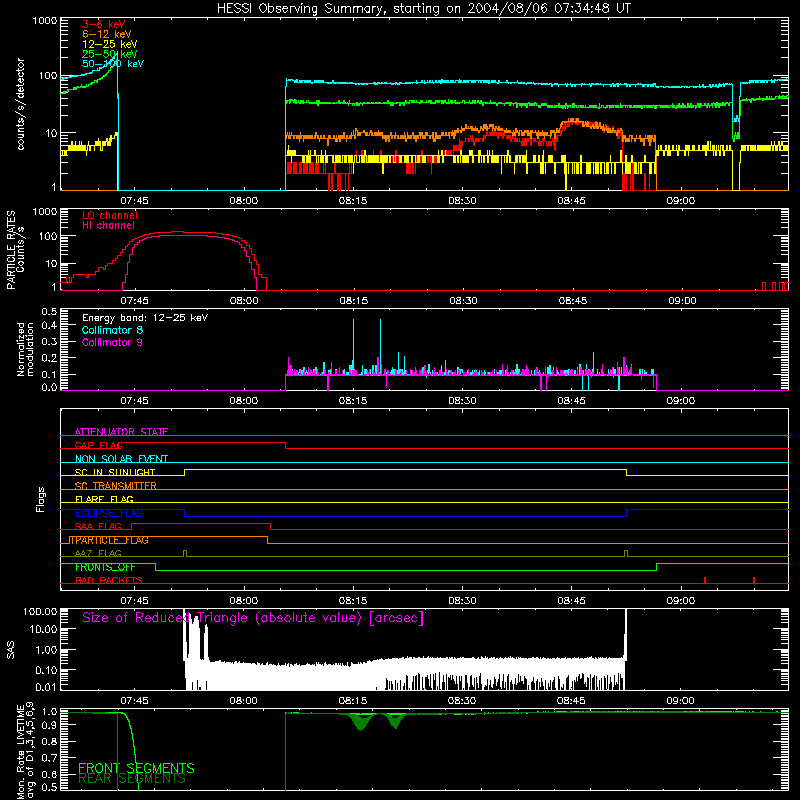Image resolution: width=800 pixels, height=800 pixels.
Task: Click the "Normalized modulation" axis label
Action: [x=25, y=349]
